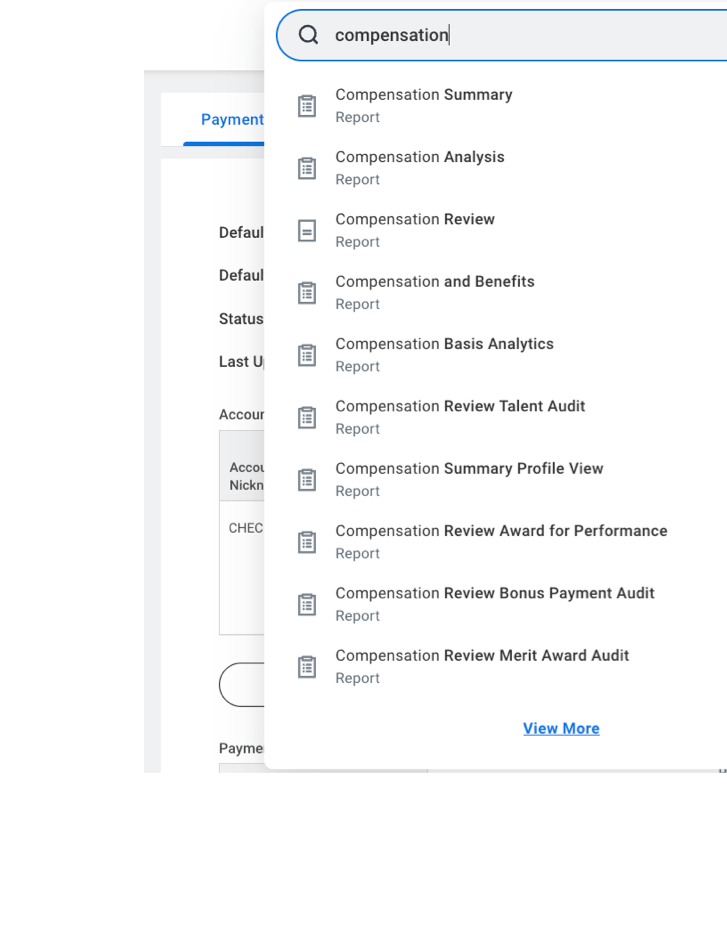Click the Compensation Summary report icon

coord(307,106)
